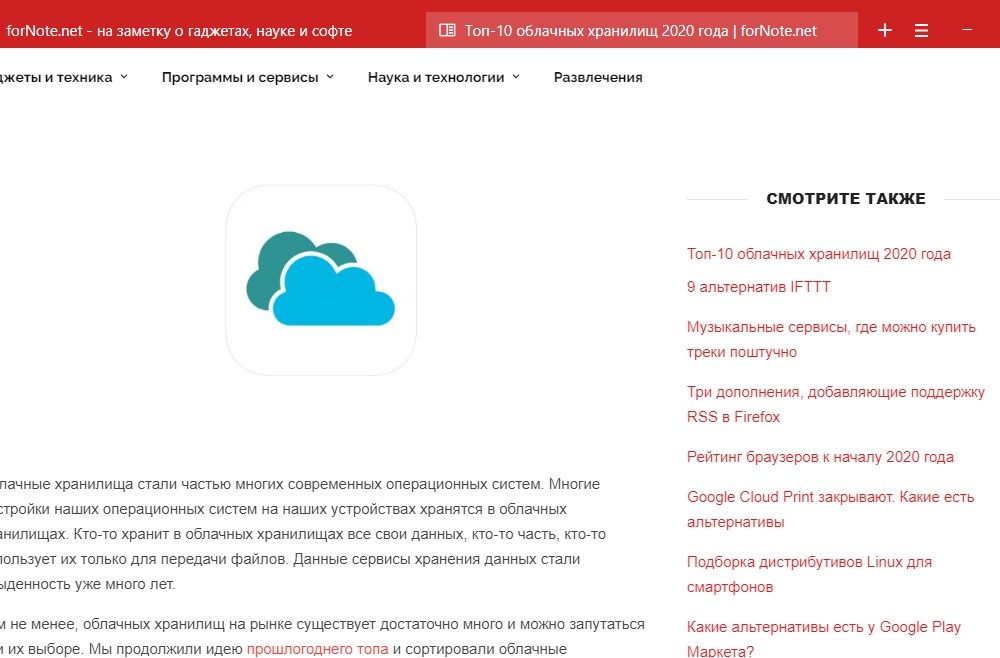Open the Музыкальные сервисы article link
The image size is (1000, 658).
830,327
